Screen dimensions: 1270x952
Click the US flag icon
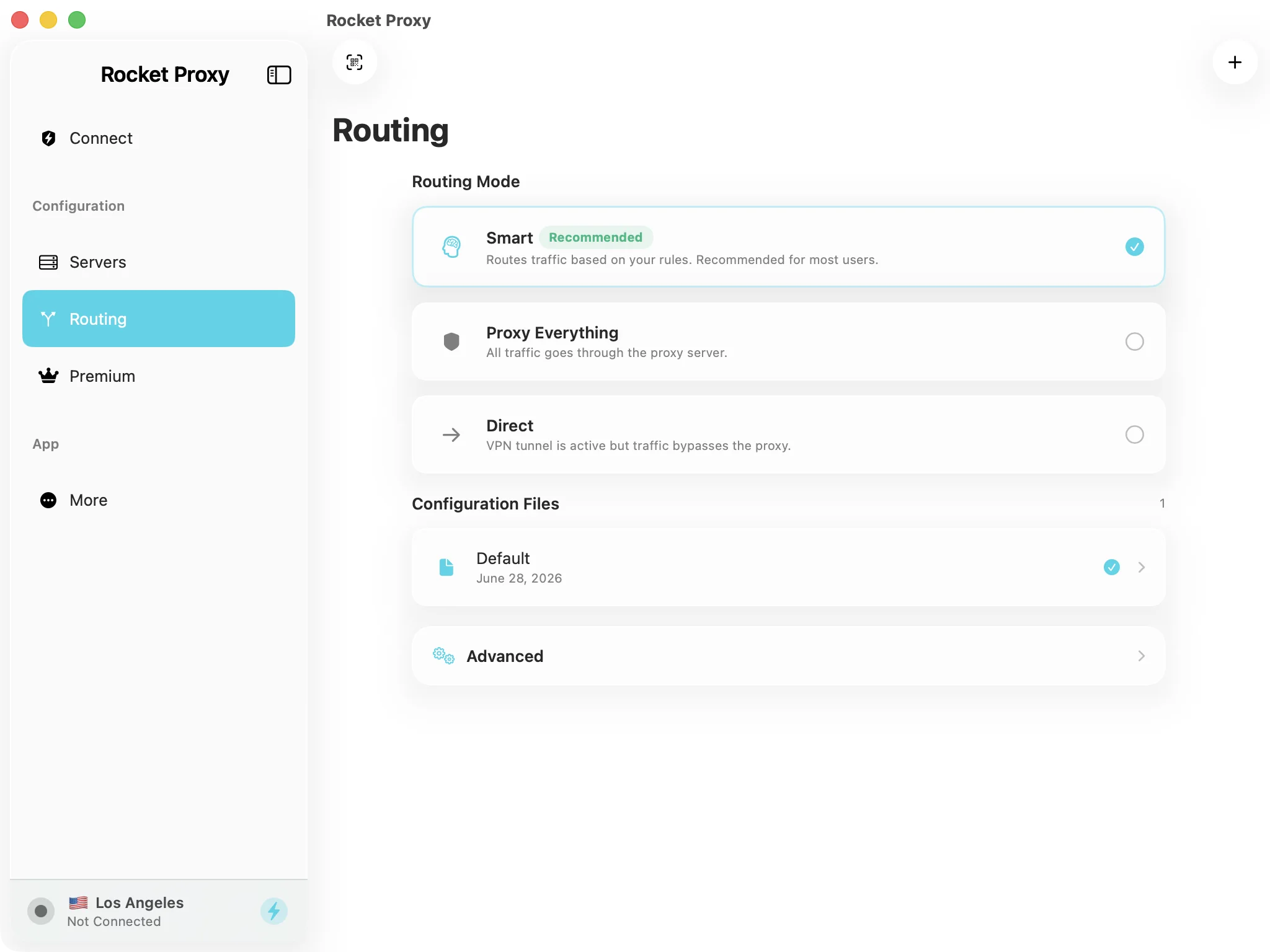pyautogui.click(x=78, y=902)
